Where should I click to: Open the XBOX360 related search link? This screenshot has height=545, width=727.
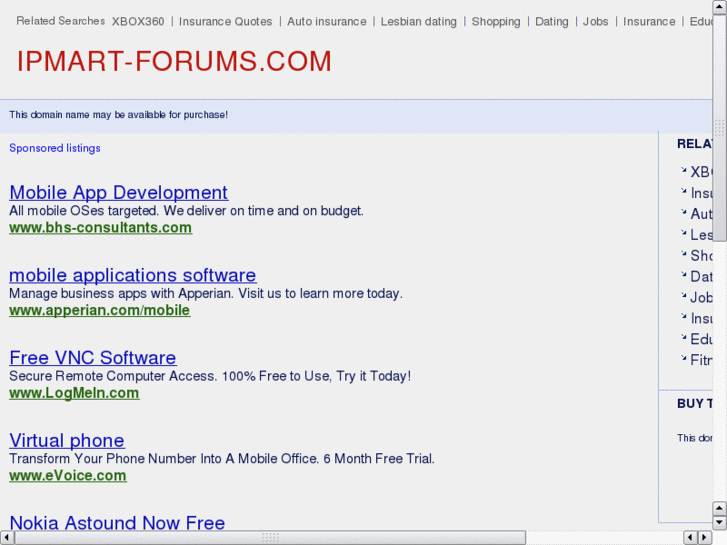click(138, 21)
